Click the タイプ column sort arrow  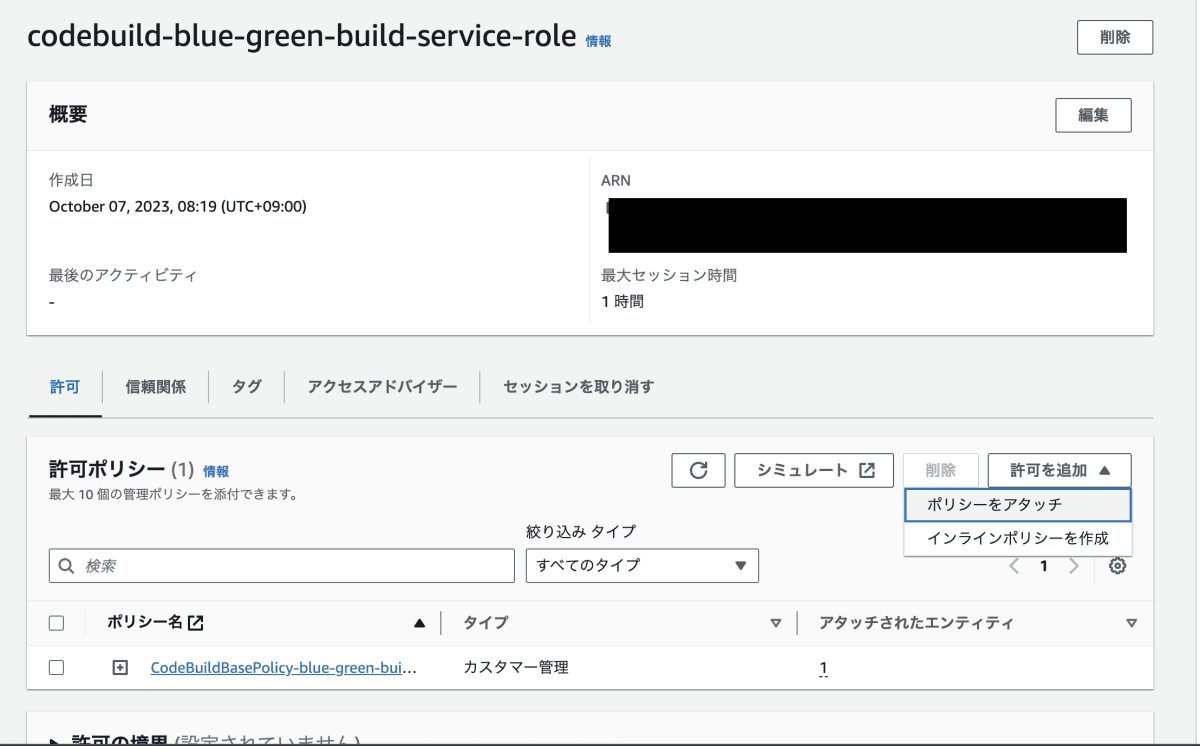point(775,623)
